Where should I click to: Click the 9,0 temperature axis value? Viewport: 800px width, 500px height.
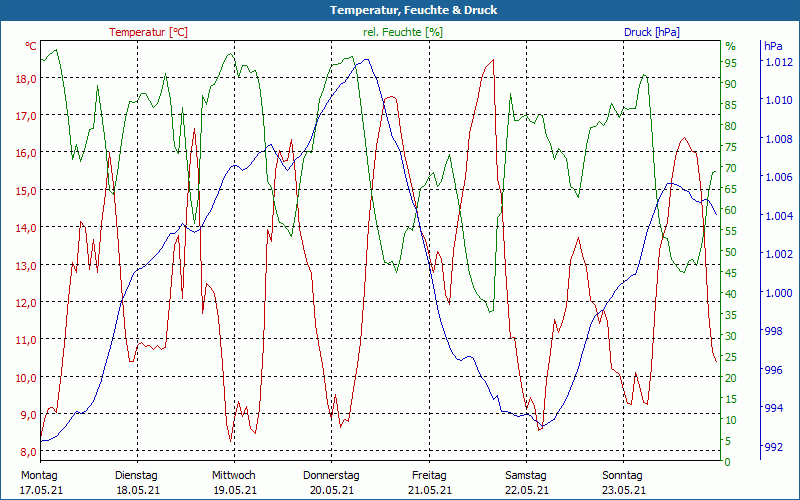(28, 415)
